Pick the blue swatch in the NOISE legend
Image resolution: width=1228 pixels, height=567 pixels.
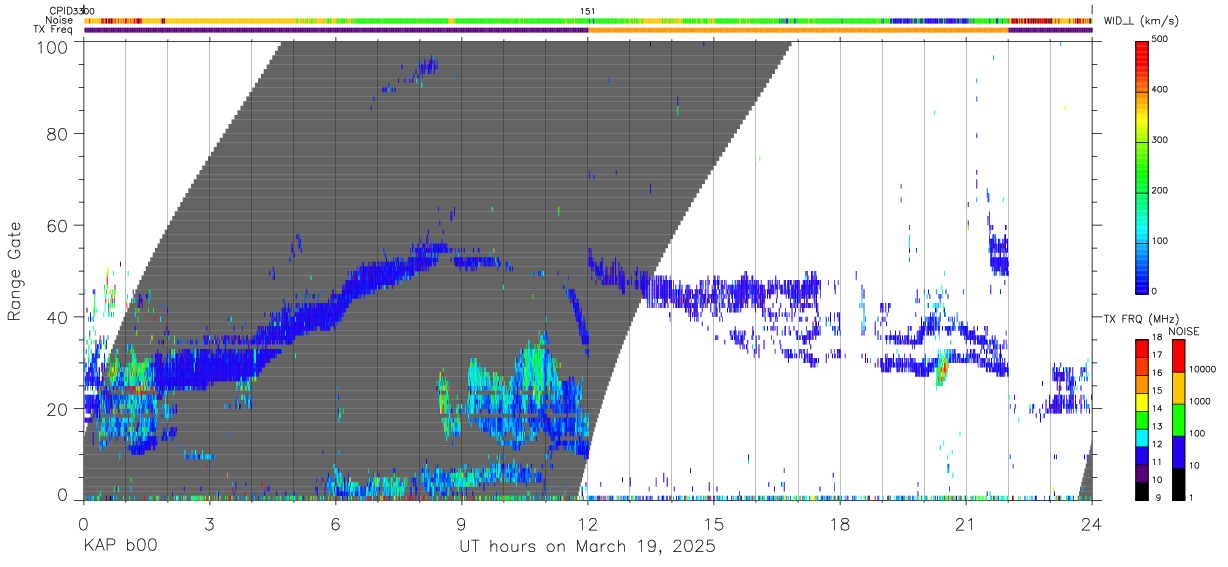1178,451
